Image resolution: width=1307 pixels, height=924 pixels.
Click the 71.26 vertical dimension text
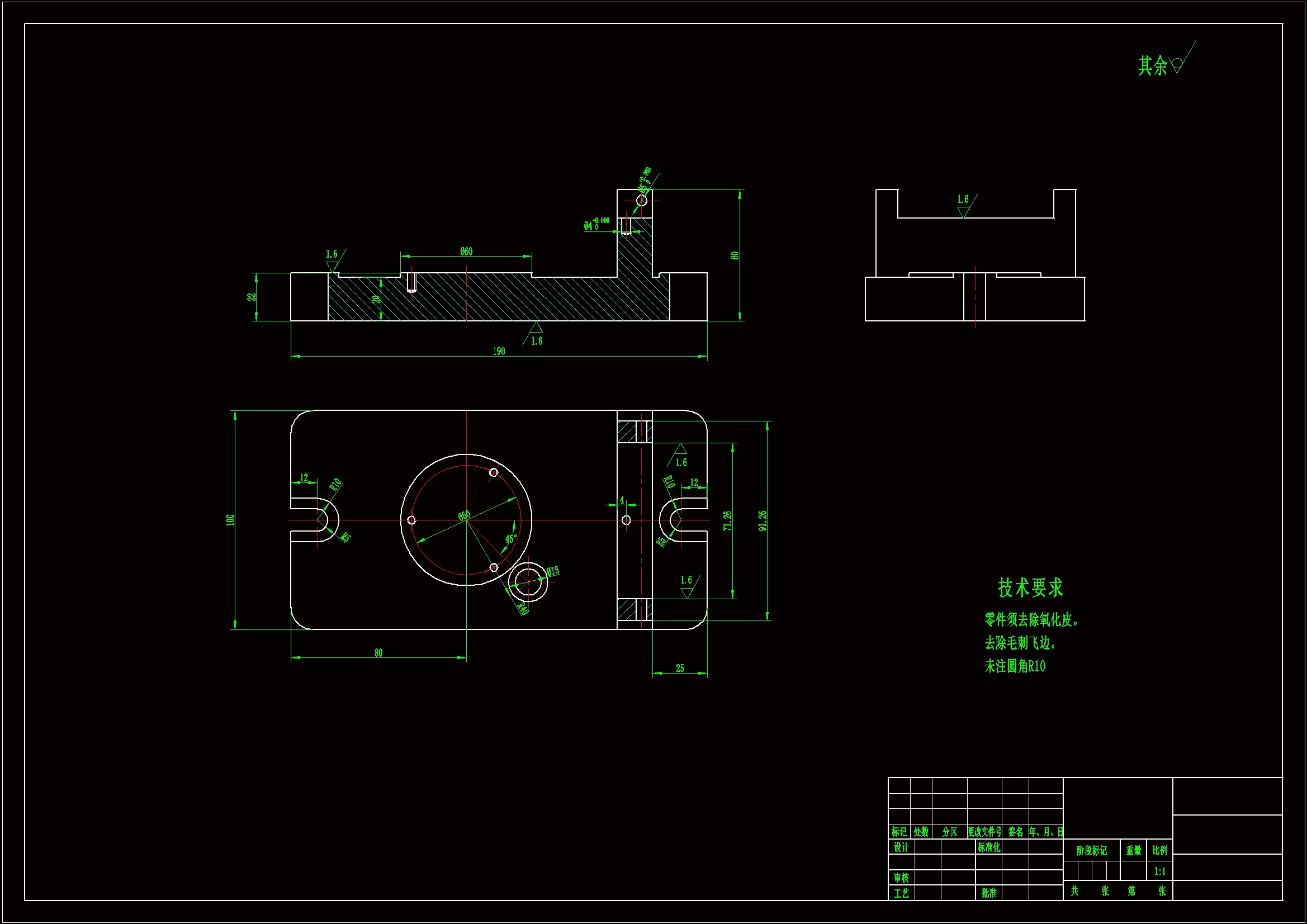click(727, 520)
